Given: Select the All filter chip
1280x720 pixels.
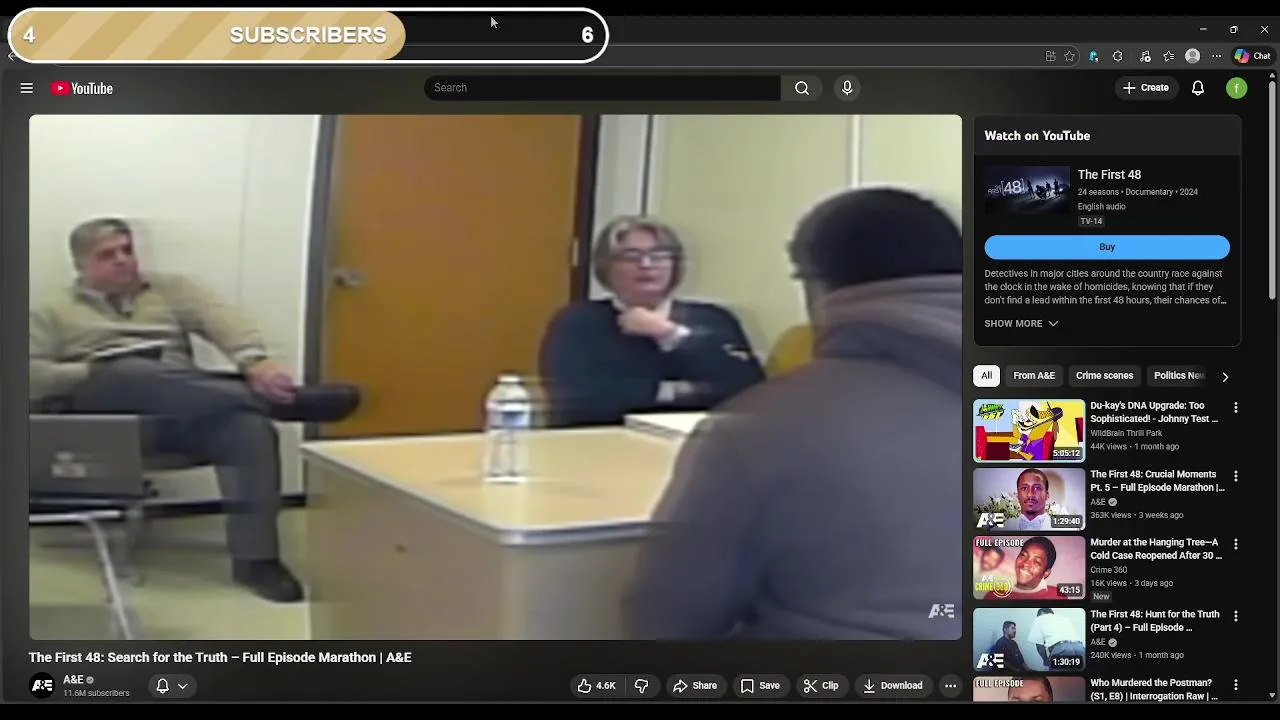Looking at the screenshot, I should coord(986,376).
